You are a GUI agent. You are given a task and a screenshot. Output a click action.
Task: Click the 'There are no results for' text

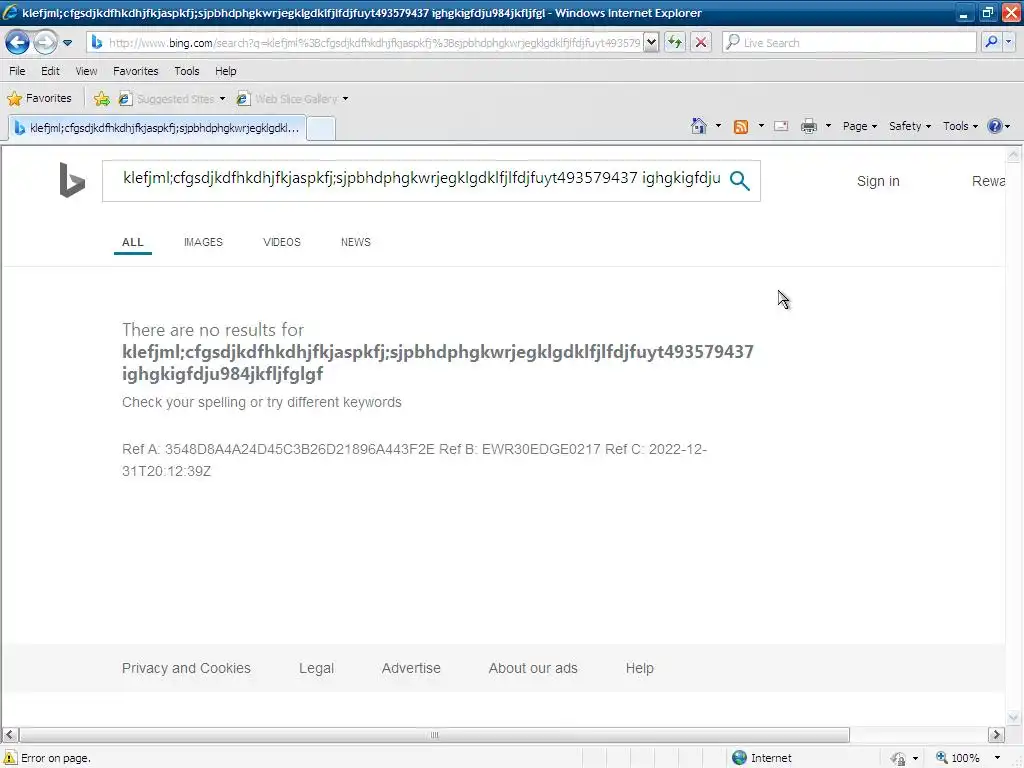(213, 330)
